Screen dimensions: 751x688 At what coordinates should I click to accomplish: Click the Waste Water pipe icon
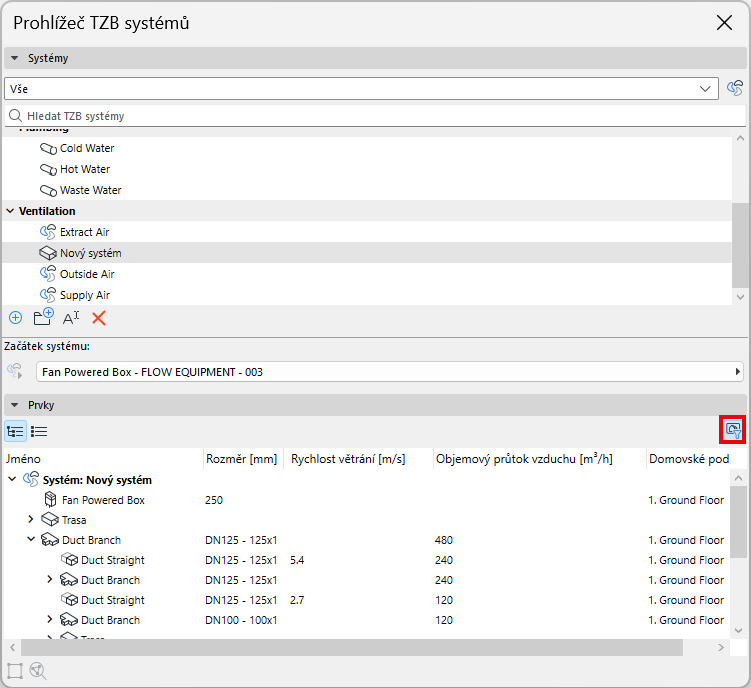click(x=48, y=191)
